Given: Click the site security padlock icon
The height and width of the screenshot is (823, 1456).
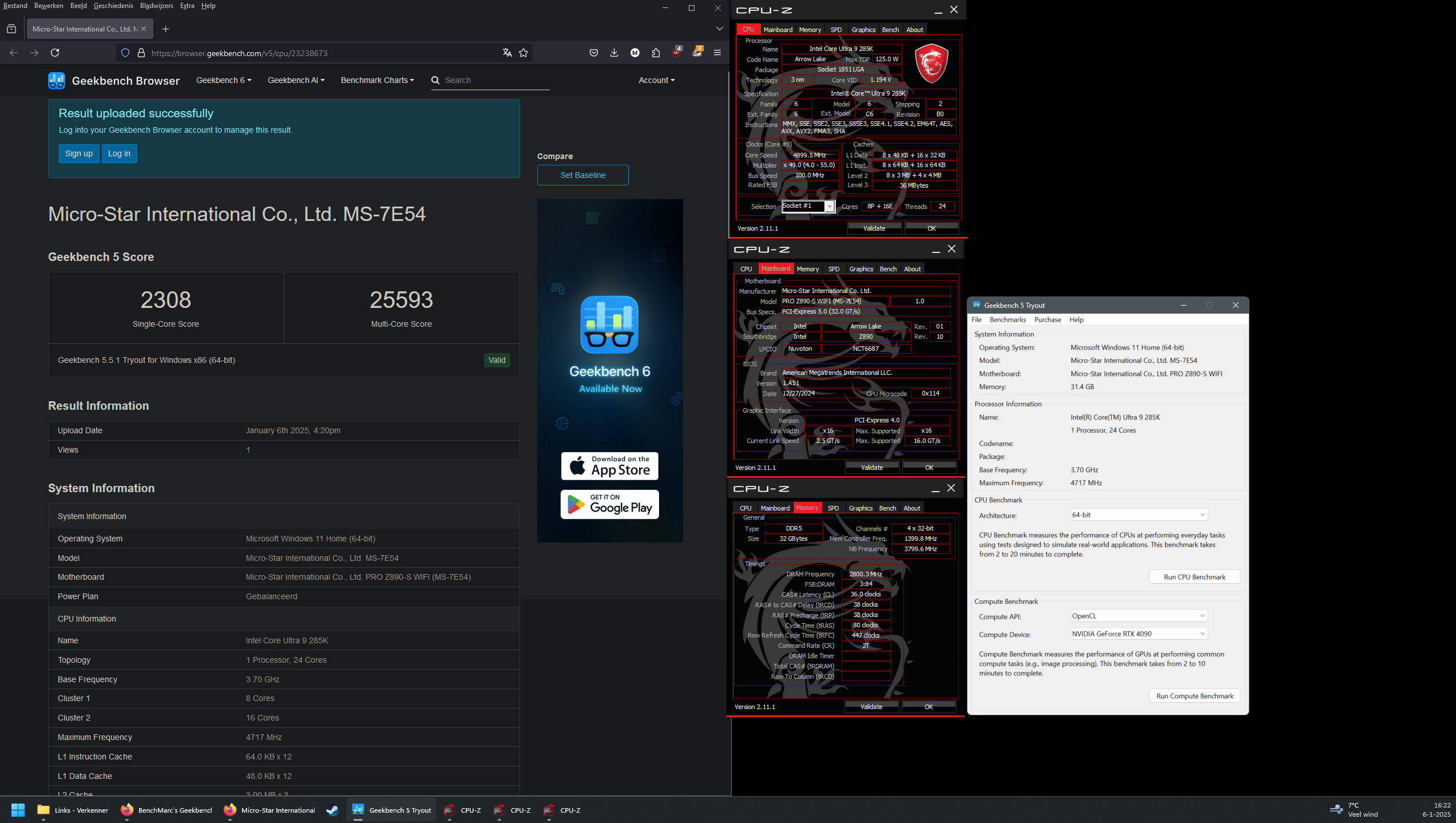Looking at the screenshot, I should (141, 53).
